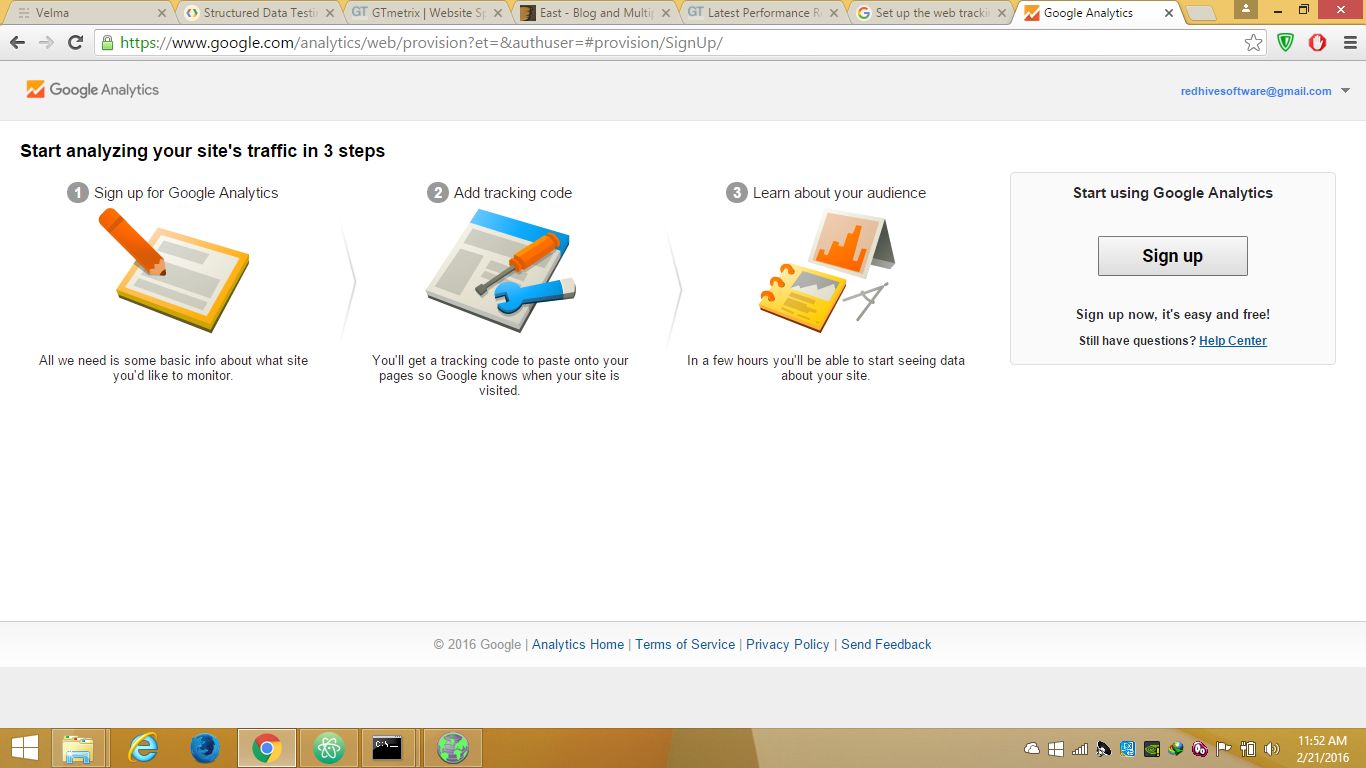Close the Google Analytics tab
The image size is (1366, 768).
(1168, 13)
